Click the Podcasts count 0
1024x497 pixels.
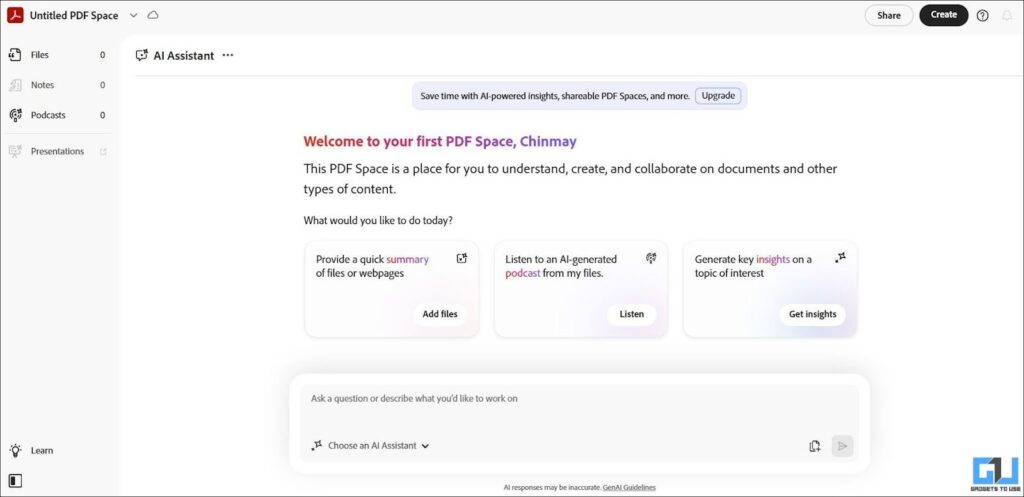click(x=103, y=115)
